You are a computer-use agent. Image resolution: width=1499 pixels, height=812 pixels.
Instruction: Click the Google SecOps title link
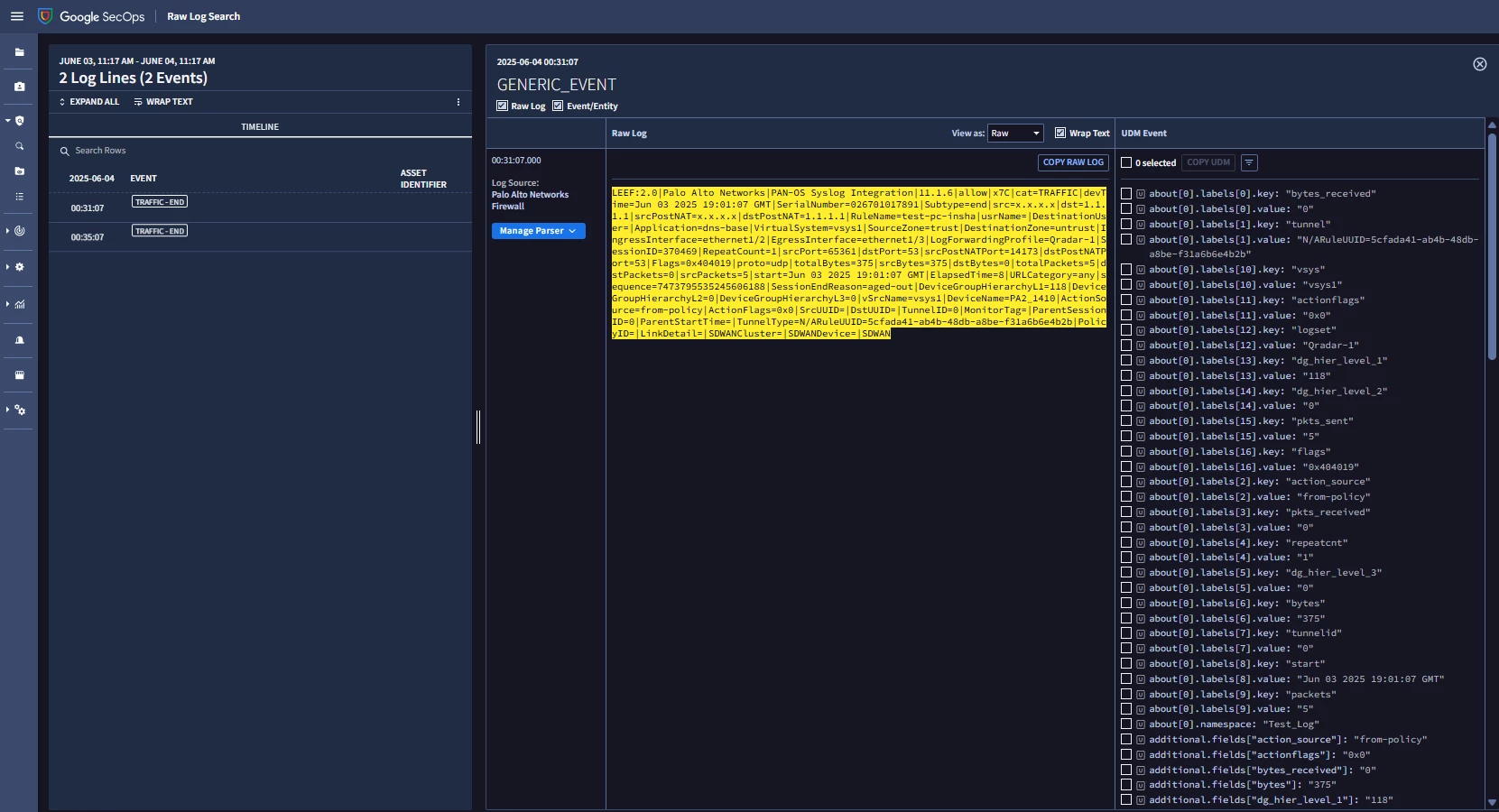coord(102,16)
